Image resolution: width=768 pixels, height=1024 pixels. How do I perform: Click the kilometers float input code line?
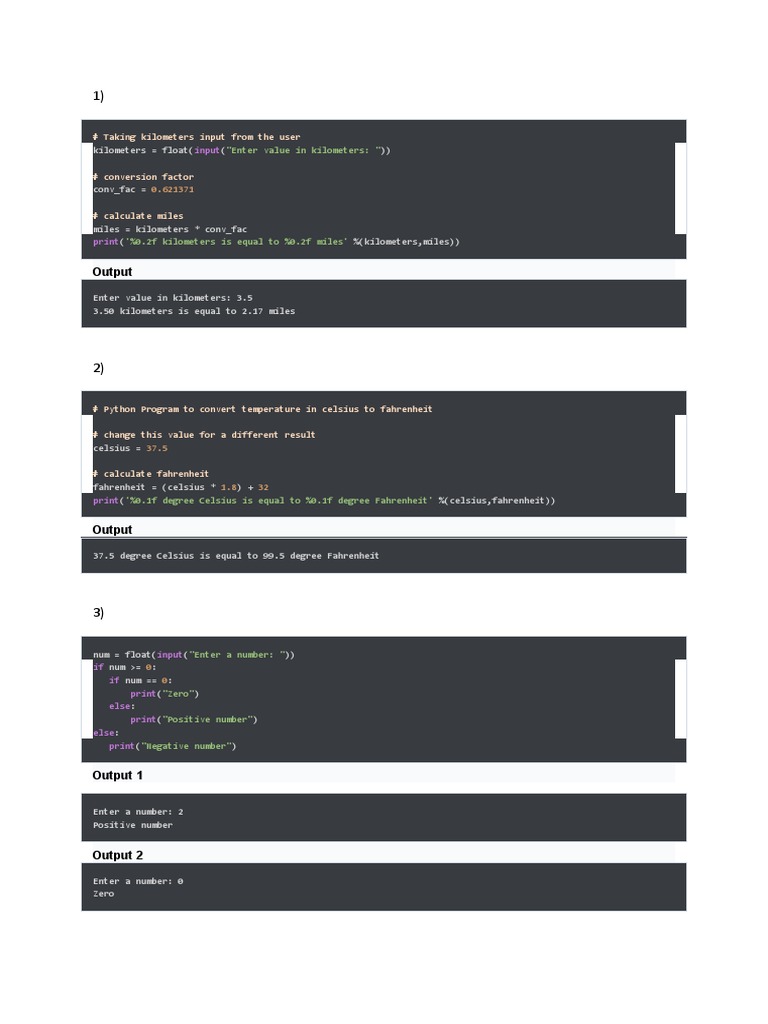click(241, 150)
